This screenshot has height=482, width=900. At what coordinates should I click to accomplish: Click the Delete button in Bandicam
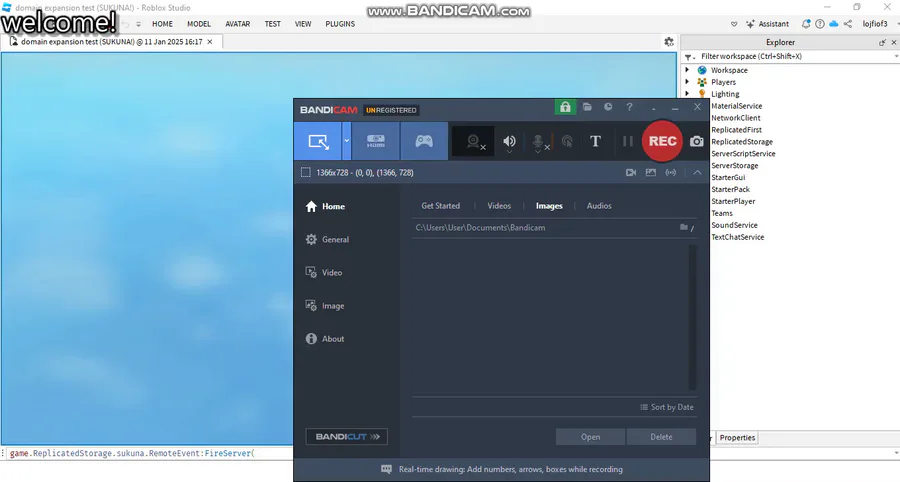pos(661,437)
